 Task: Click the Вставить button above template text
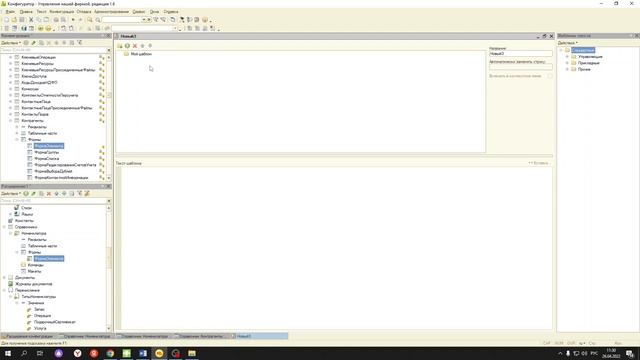(x=538, y=163)
